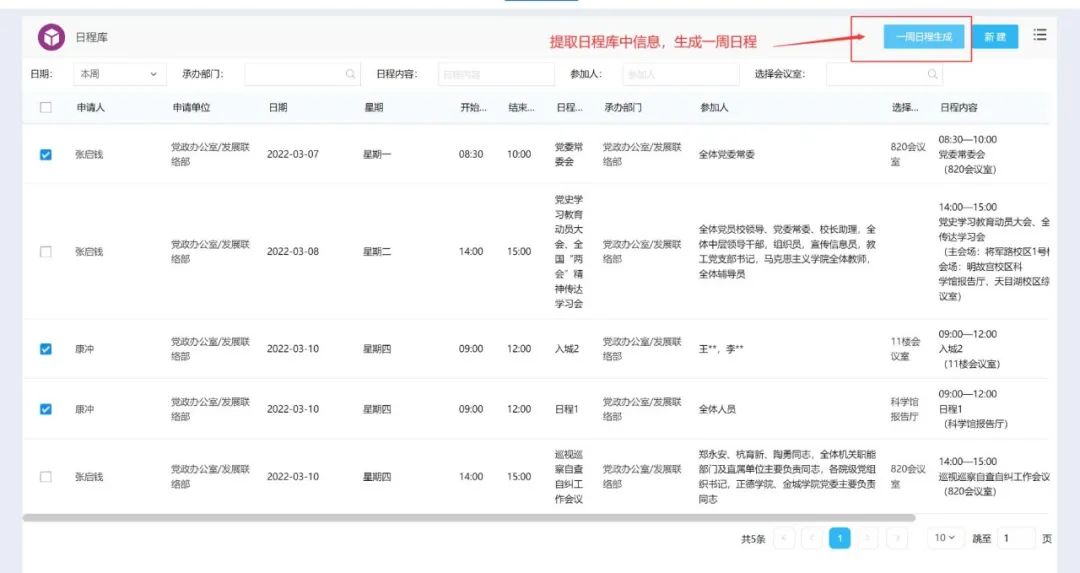Click the 党委常委会 schedule cell
The width and height of the screenshot is (1080, 573).
pos(569,154)
